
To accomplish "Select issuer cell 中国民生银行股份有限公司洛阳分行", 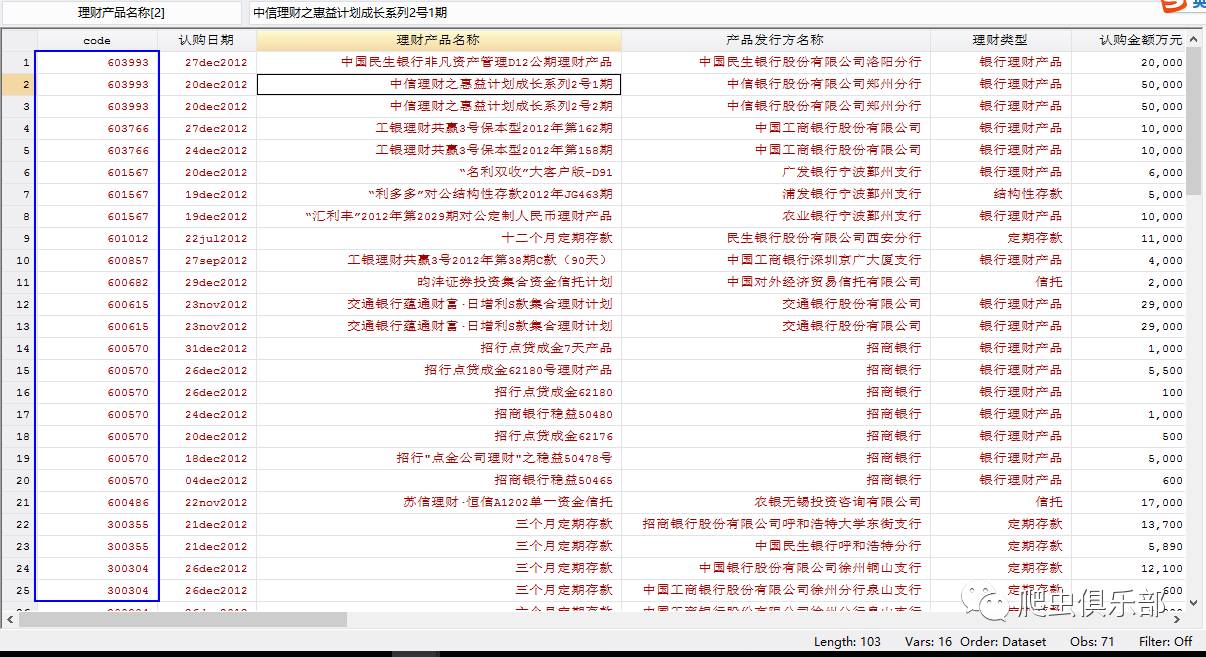I will pyautogui.click(x=776, y=62).
